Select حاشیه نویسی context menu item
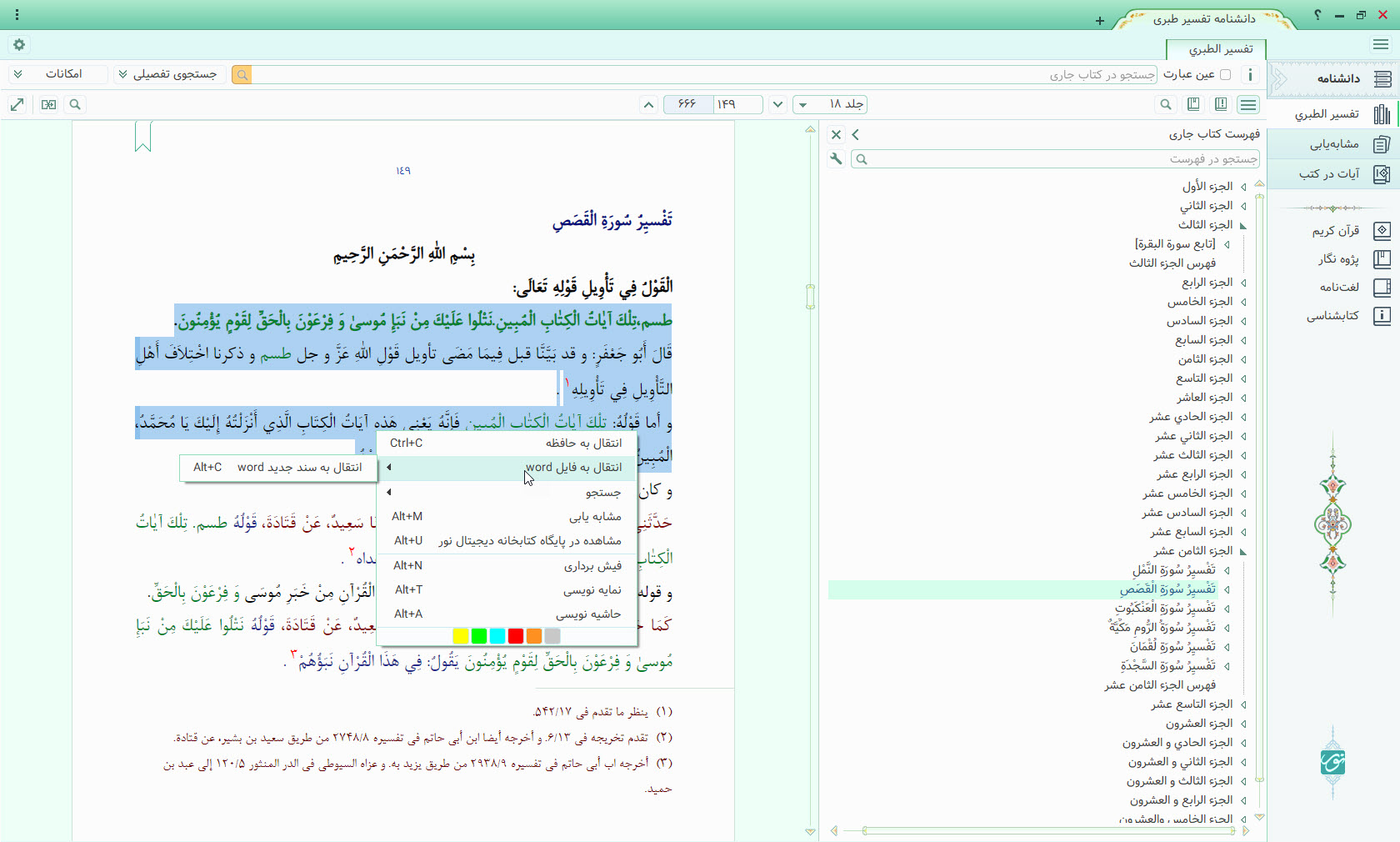The width and height of the screenshot is (1400, 842). coord(507,614)
